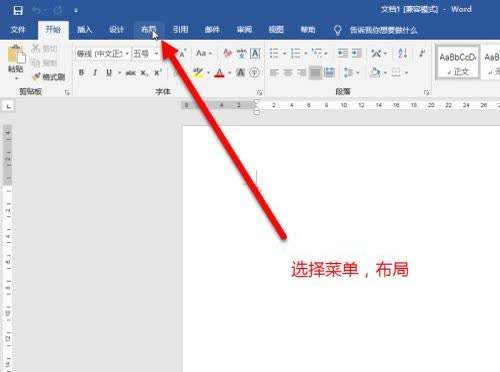The height and width of the screenshot is (372, 500).
Task: Open the 设计 ribbon tab
Action: click(116, 30)
